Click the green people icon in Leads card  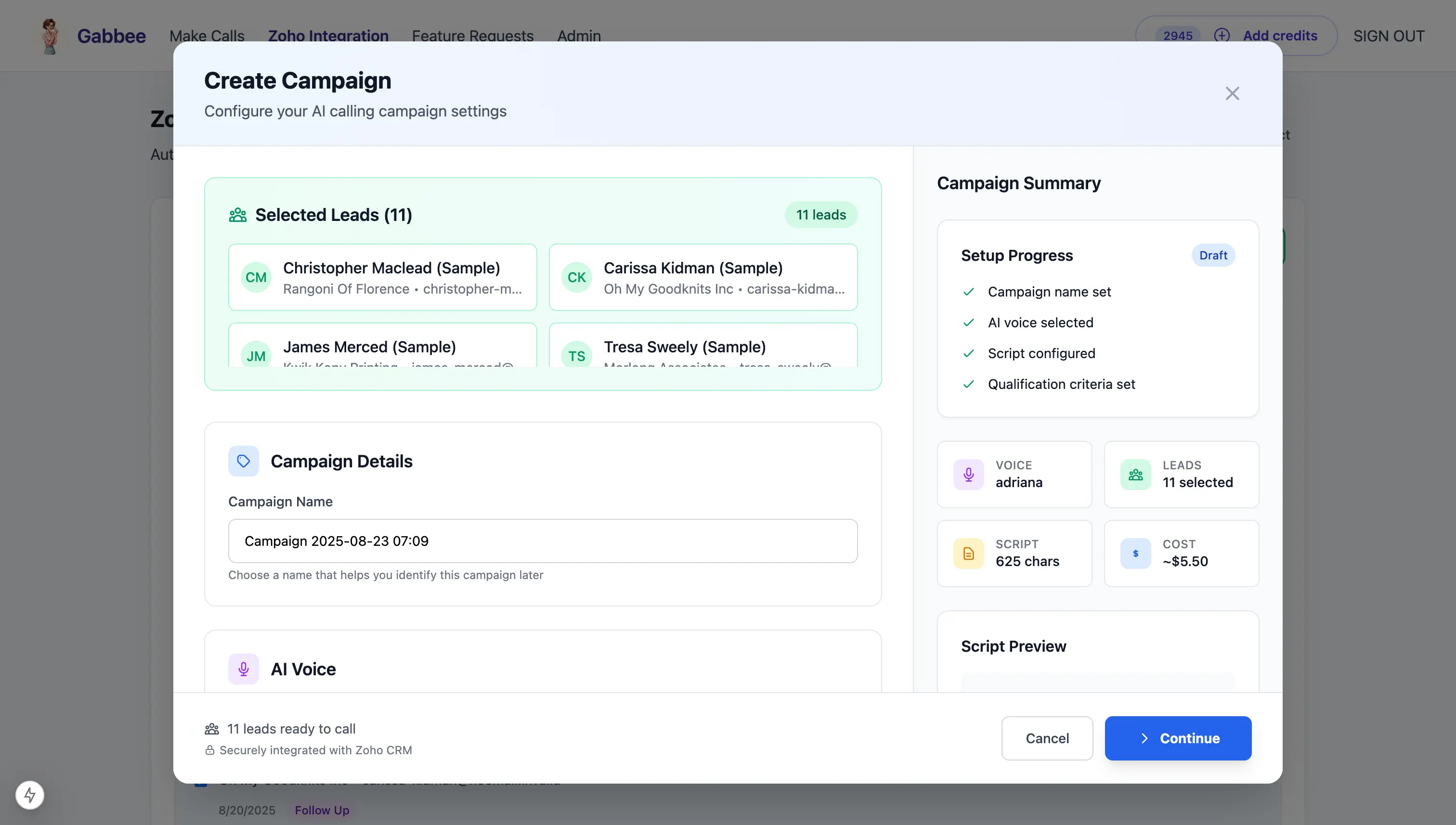point(1135,474)
